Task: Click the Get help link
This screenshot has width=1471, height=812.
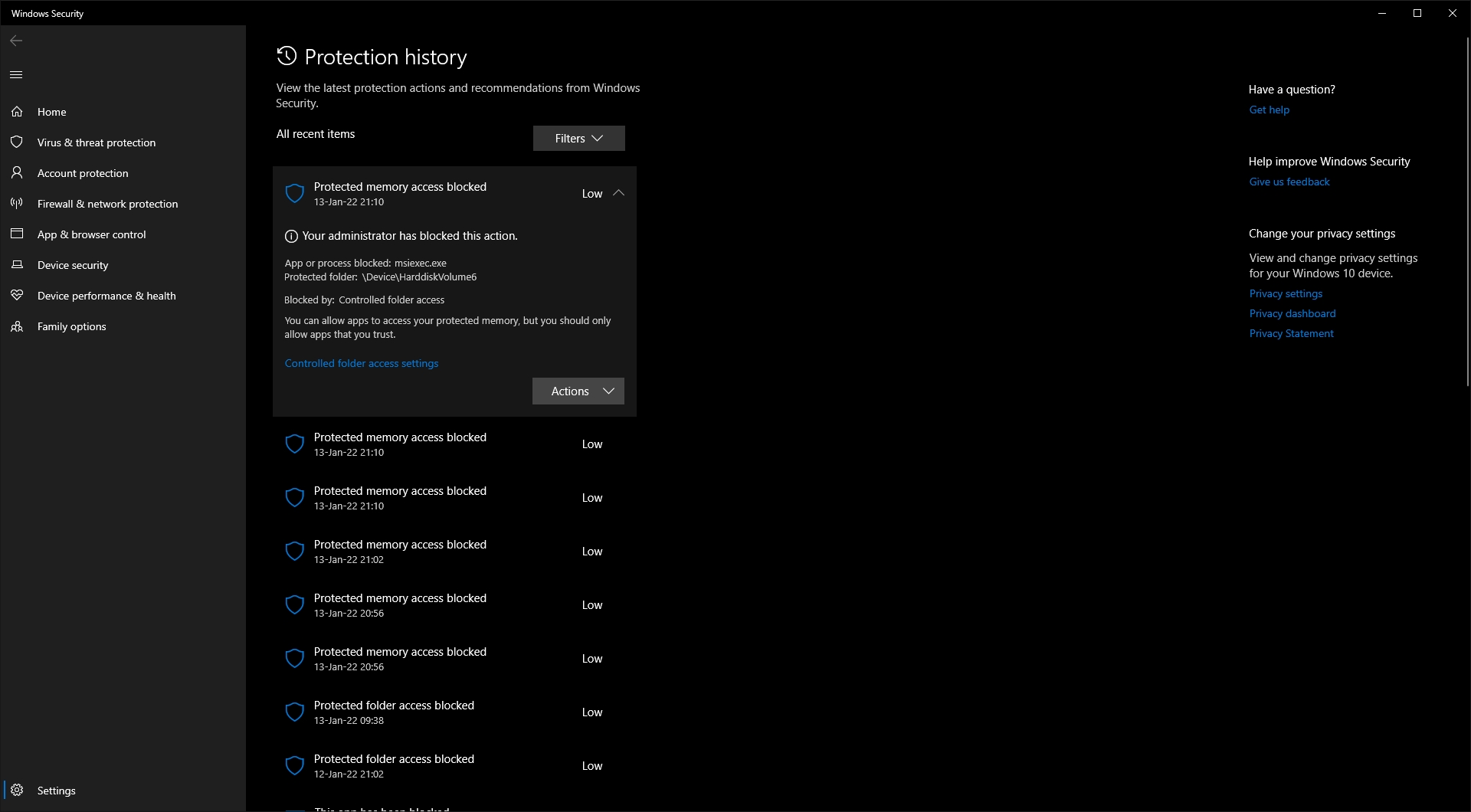Action: tap(1270, 110)
